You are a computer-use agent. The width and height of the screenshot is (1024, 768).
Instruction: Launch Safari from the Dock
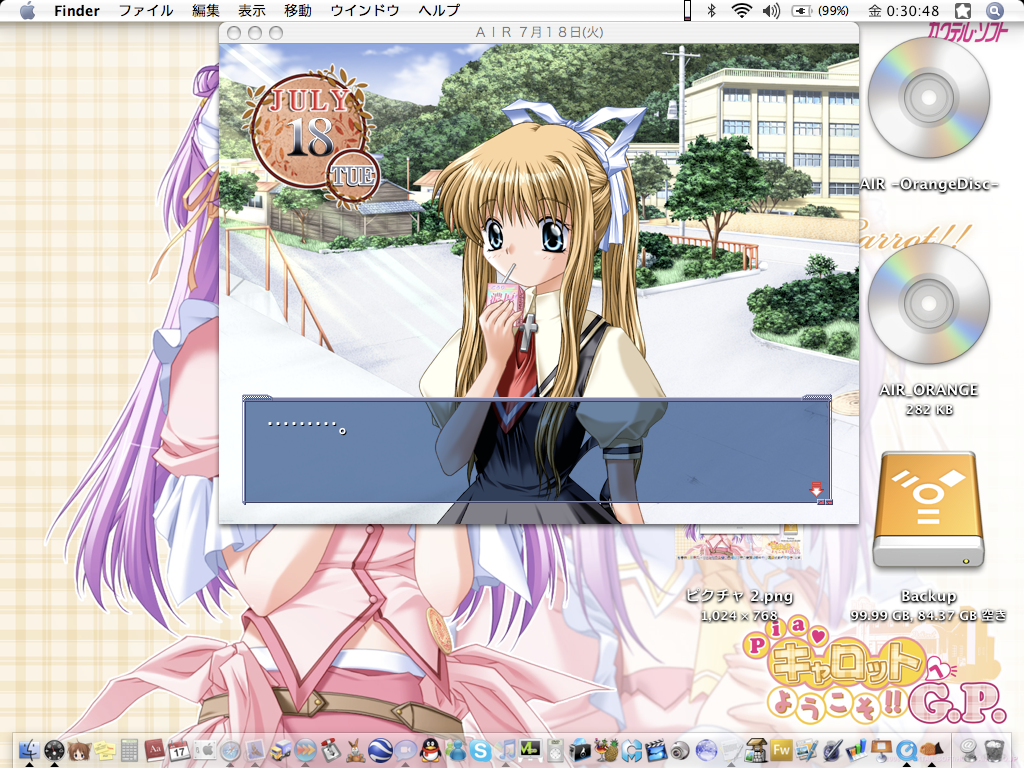tap(229, 750)
